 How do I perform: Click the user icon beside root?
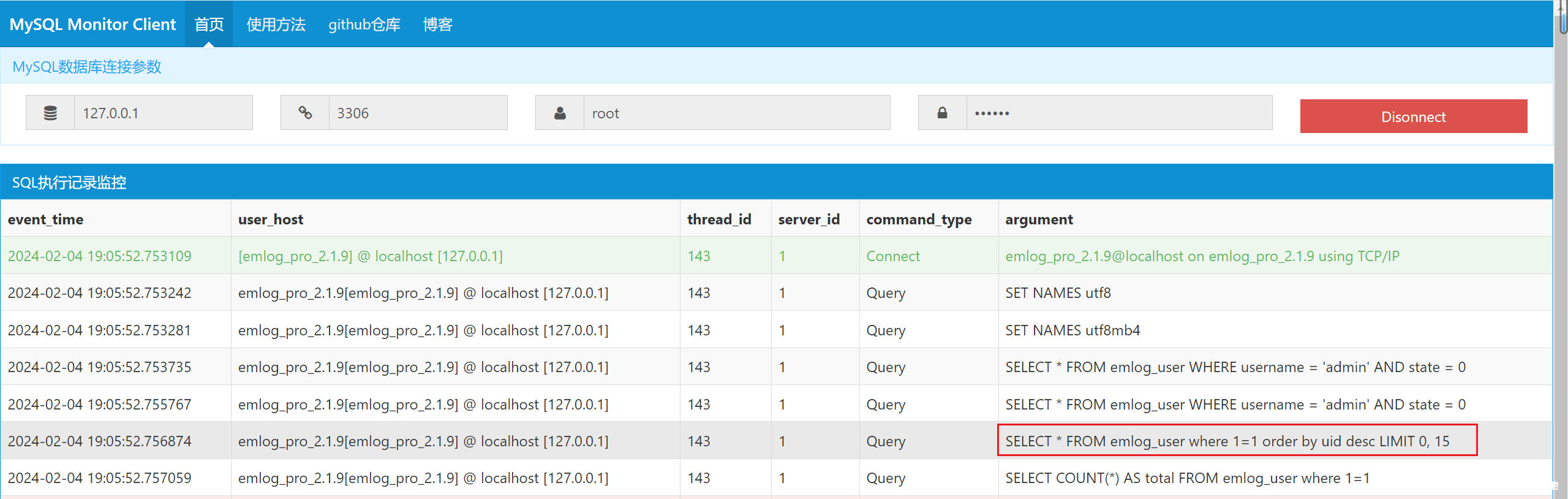560,113
